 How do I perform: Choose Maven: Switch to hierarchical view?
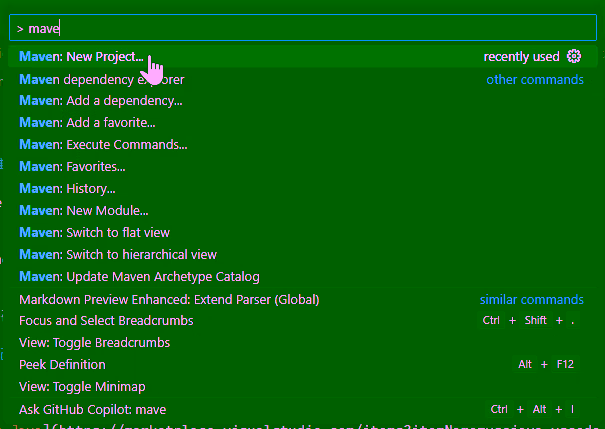117,255
